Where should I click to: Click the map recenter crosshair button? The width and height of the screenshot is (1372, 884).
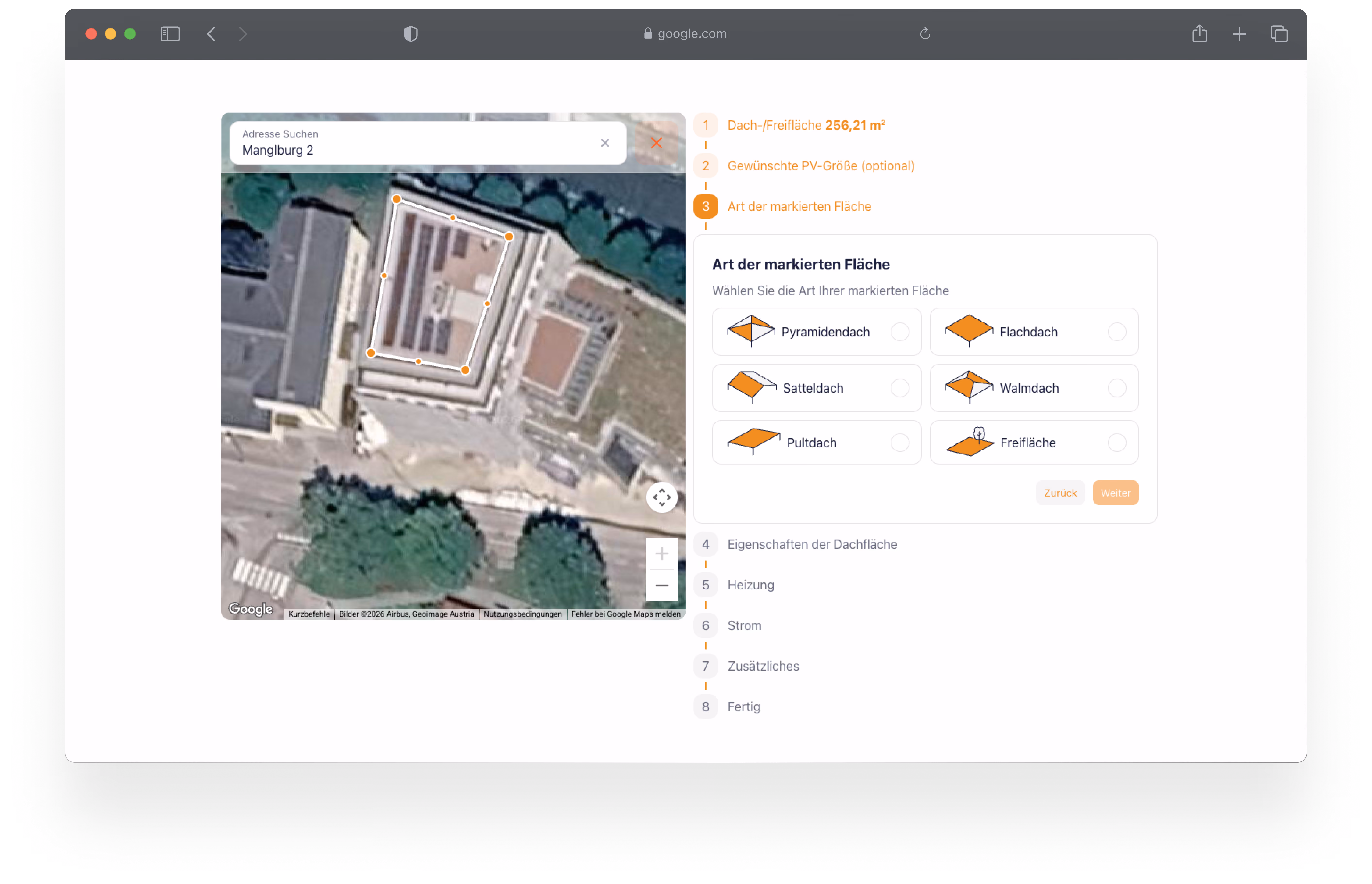(661, 497)
